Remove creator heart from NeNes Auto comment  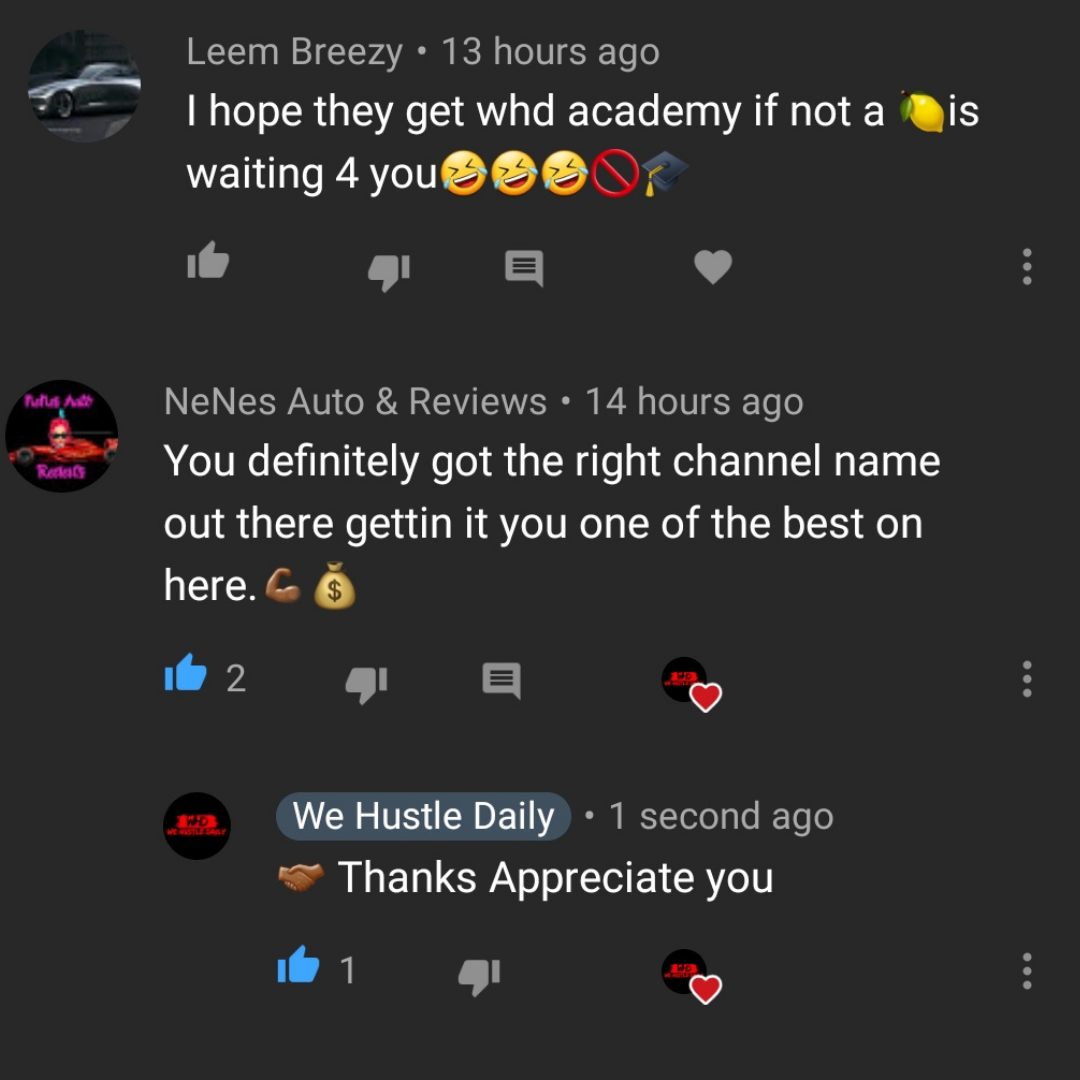click(692, 684)
